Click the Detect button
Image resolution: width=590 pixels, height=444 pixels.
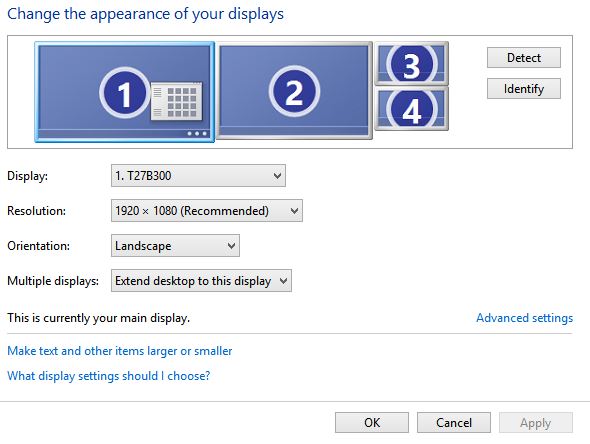tap(524, 58)
